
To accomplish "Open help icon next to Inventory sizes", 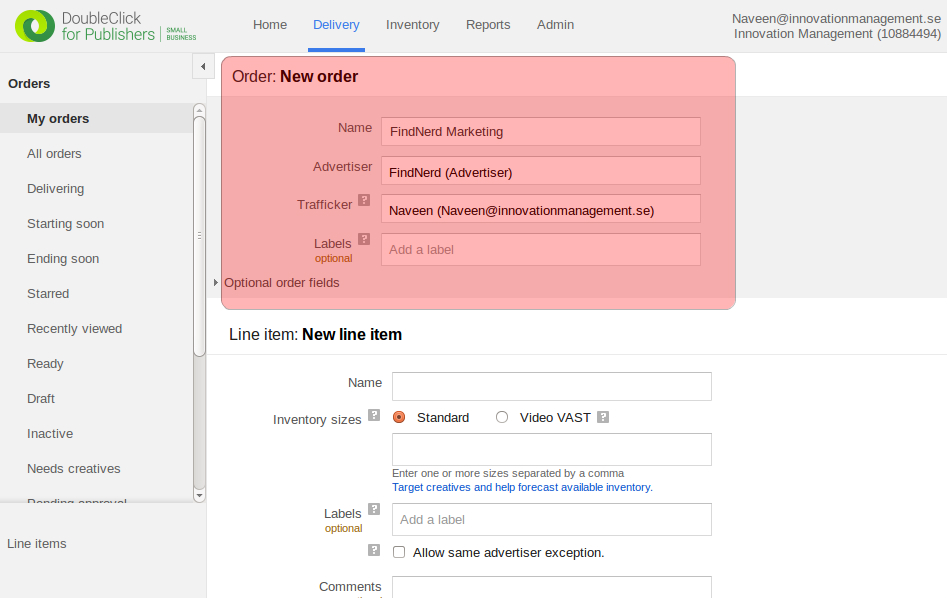I will pos(374,415).
